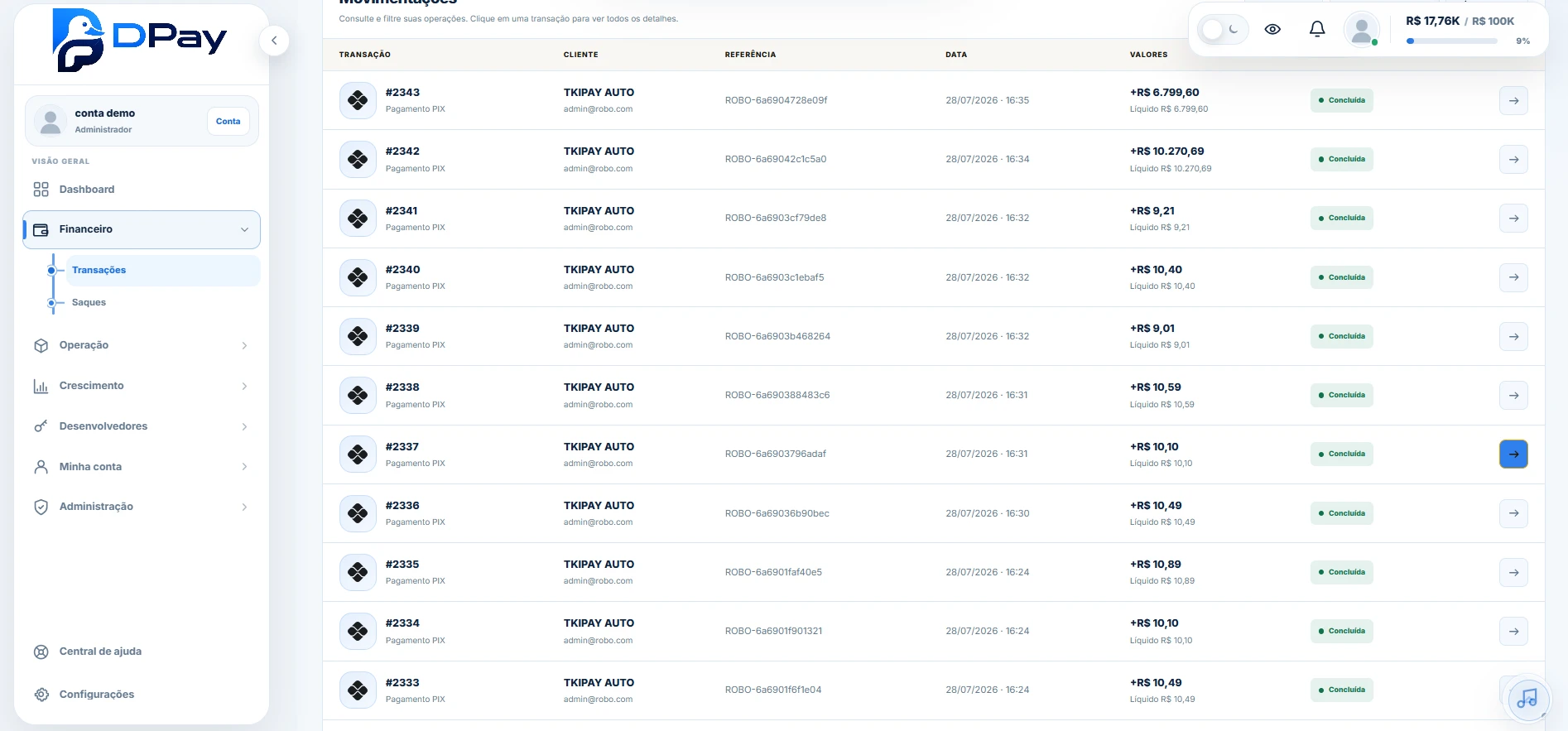Go to Saques in the Financeiro submenu
The height and width of the screenshot is (731, 1568).
(162, 303)
